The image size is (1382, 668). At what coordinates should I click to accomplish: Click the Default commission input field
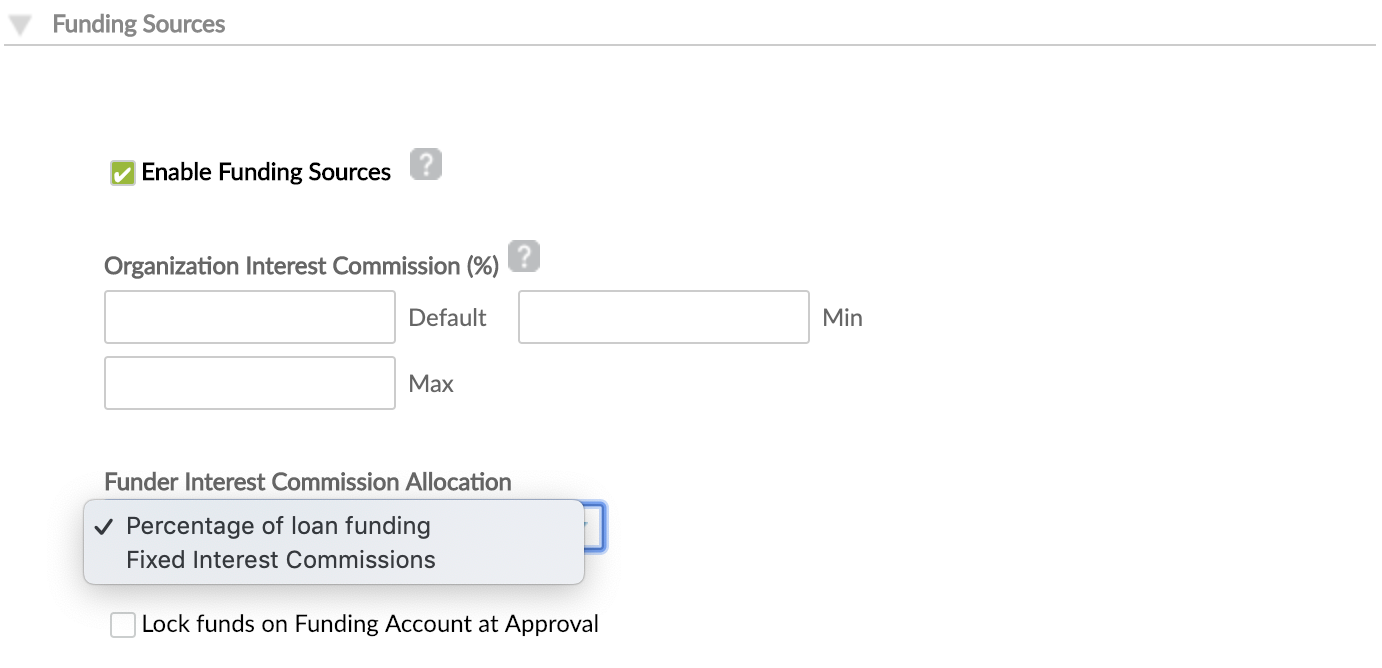[249, 316]
